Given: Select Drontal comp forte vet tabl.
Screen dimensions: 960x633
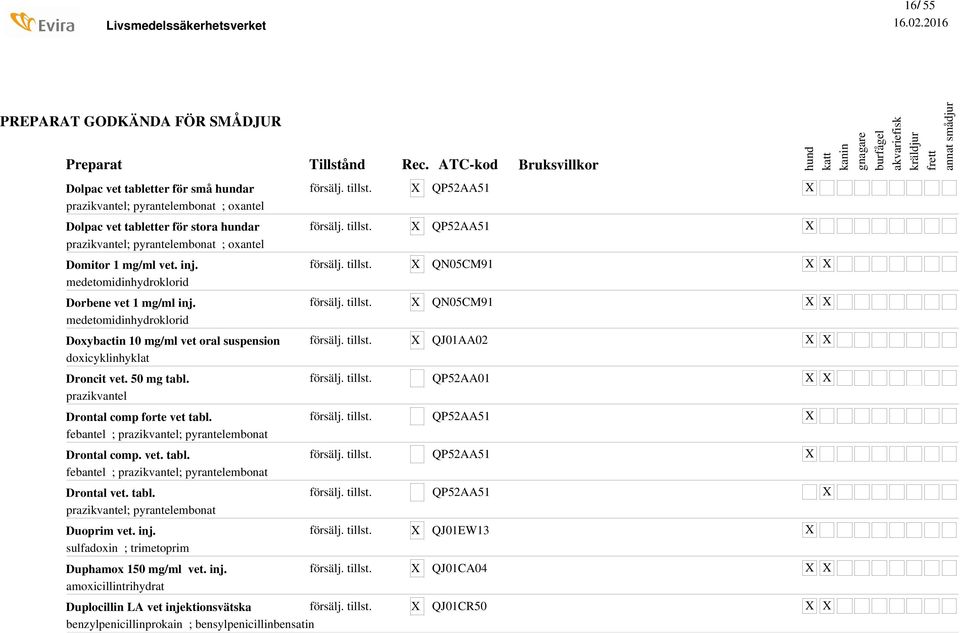Looking at the screenshot, I should [139, 417].
